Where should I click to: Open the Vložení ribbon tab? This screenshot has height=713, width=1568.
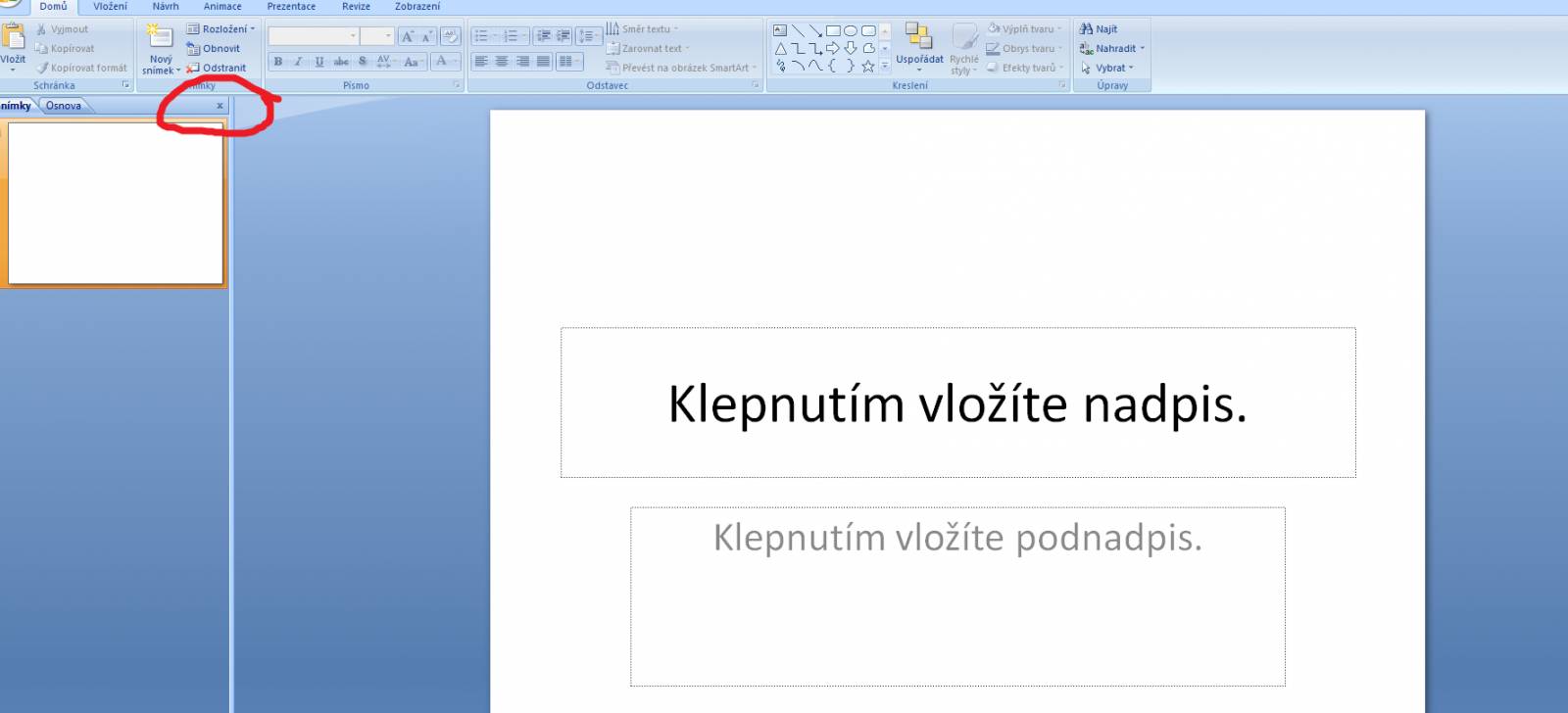pyautogui.click(x=110, y=7)
